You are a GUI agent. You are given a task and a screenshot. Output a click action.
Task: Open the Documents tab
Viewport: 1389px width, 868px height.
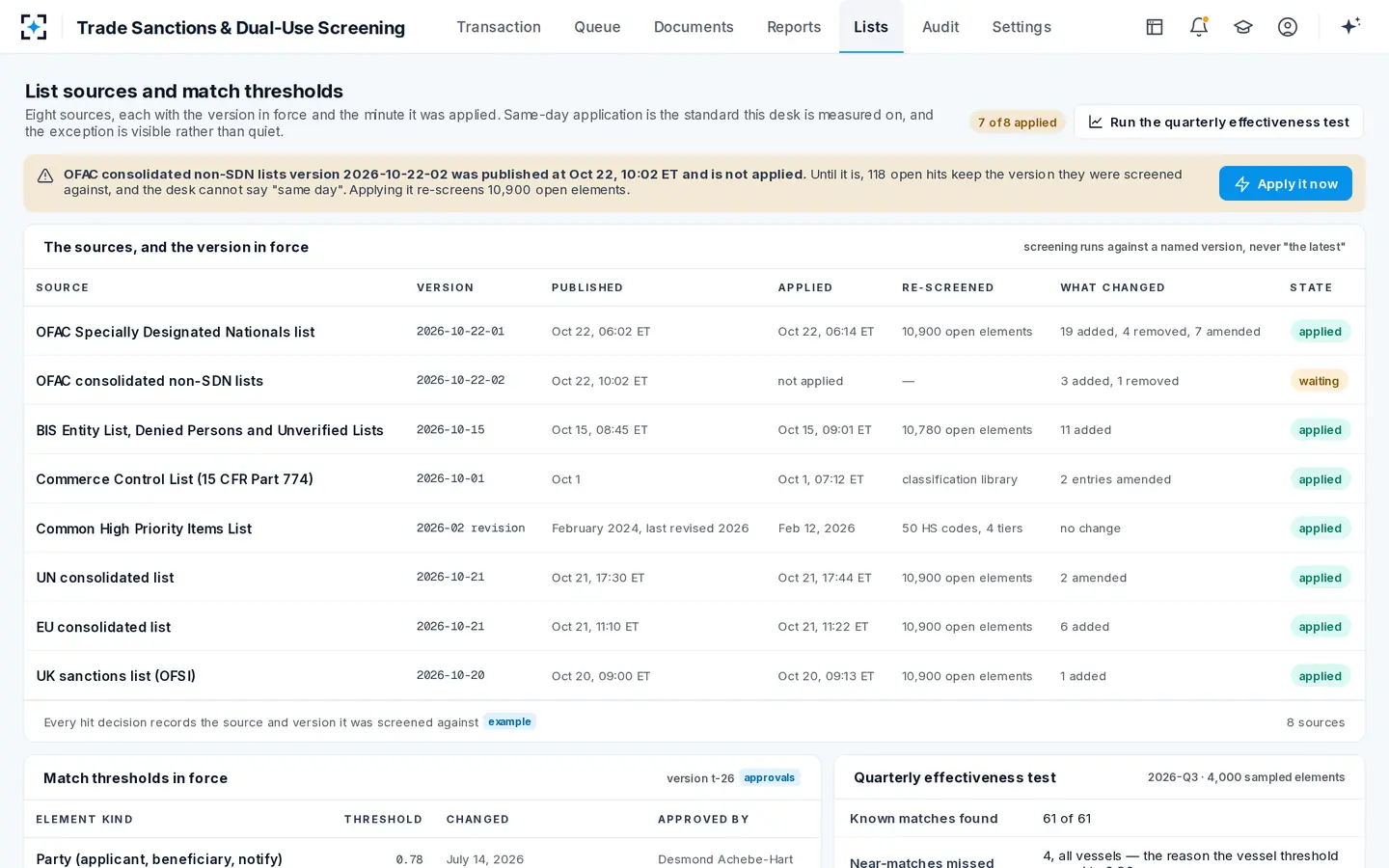(694, 27)
